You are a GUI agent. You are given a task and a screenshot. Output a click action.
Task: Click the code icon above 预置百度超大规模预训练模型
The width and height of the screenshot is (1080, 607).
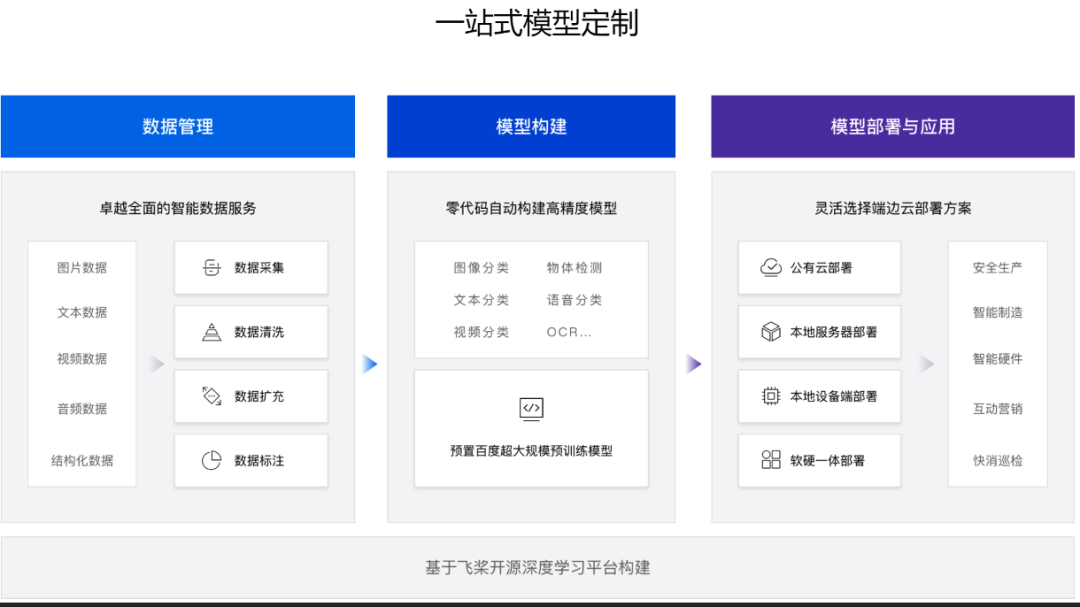(531, 409)
